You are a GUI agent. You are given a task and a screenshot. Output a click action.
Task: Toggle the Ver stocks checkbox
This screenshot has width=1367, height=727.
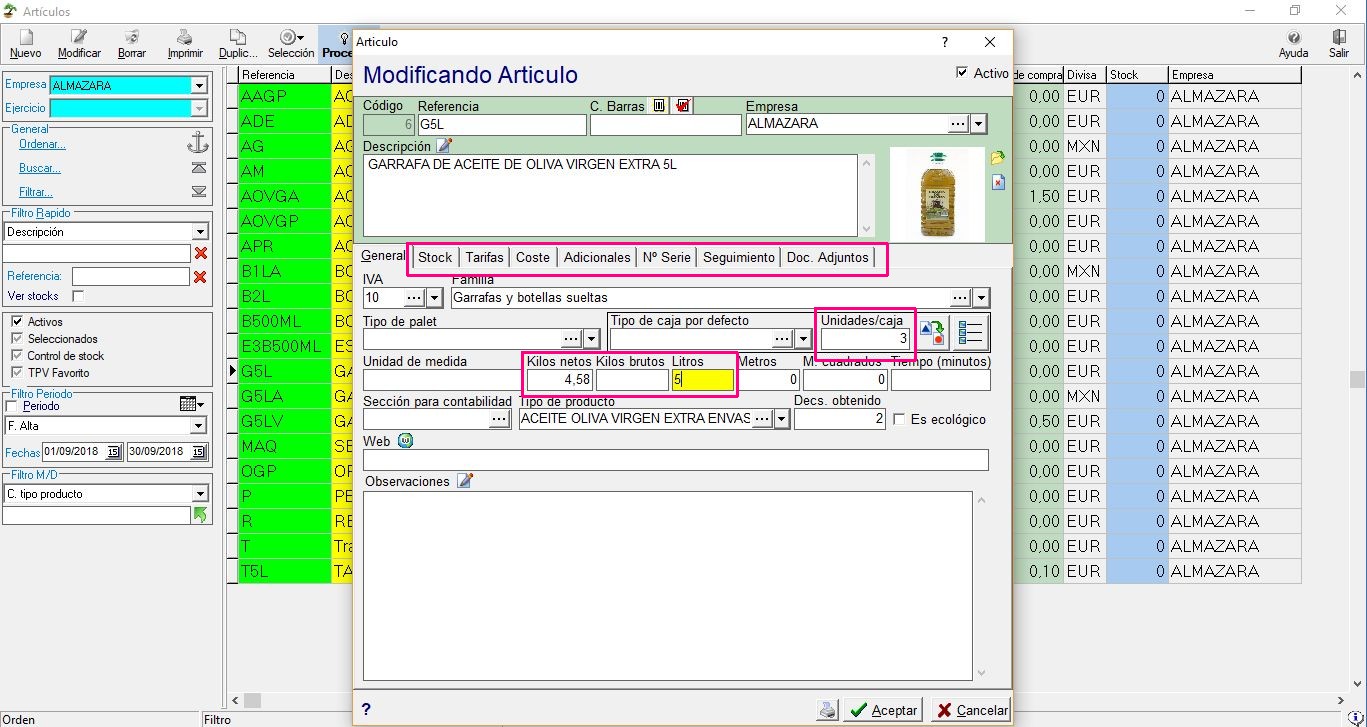[78, 296]
